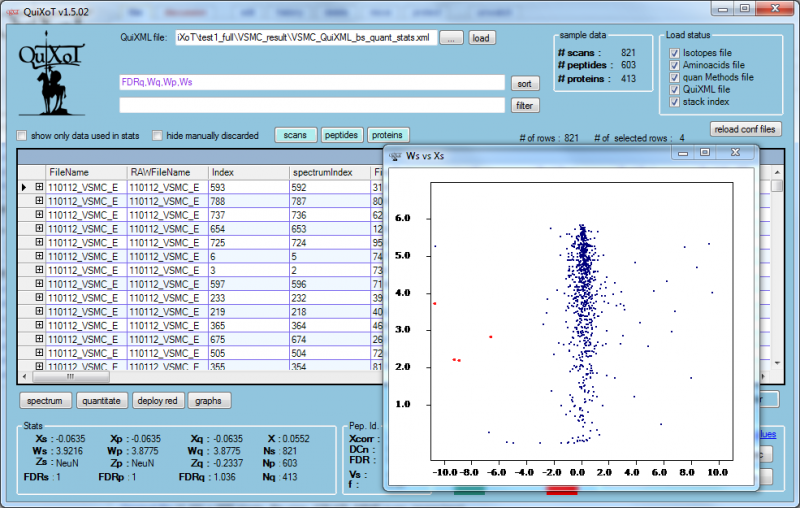Viewport: 800px width, 508px height.
Task: Switch to the proteins view
Action: [388, 135]
